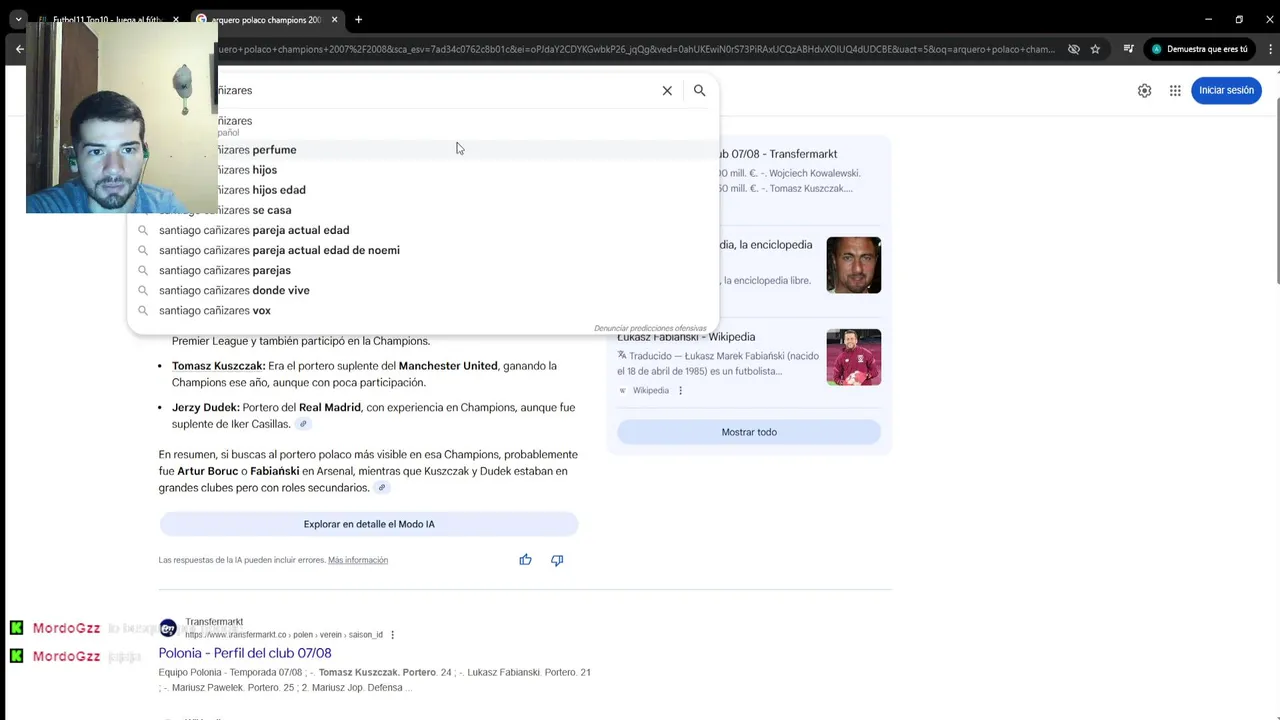
Task: Open the Demuestra que eres tú profile chip
Action: pyautogui.click(x=1200, y=49)
